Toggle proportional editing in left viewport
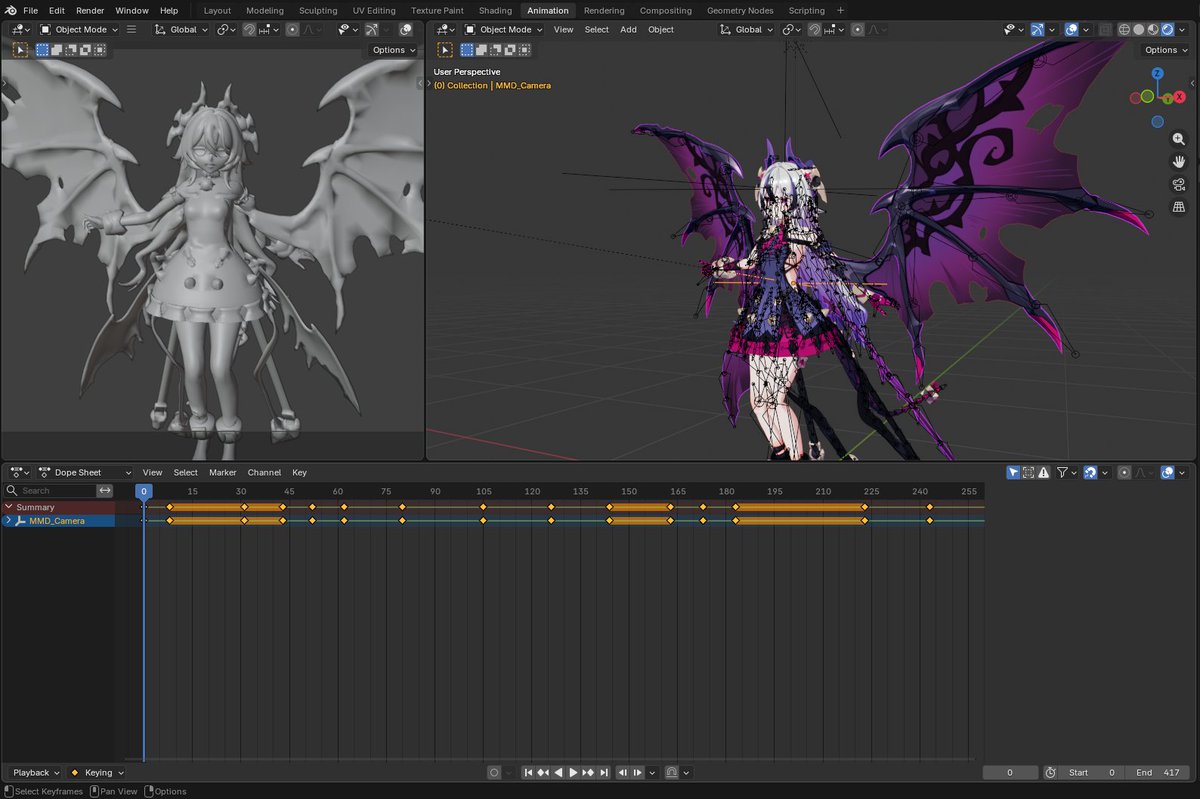 tap(292, 29)
